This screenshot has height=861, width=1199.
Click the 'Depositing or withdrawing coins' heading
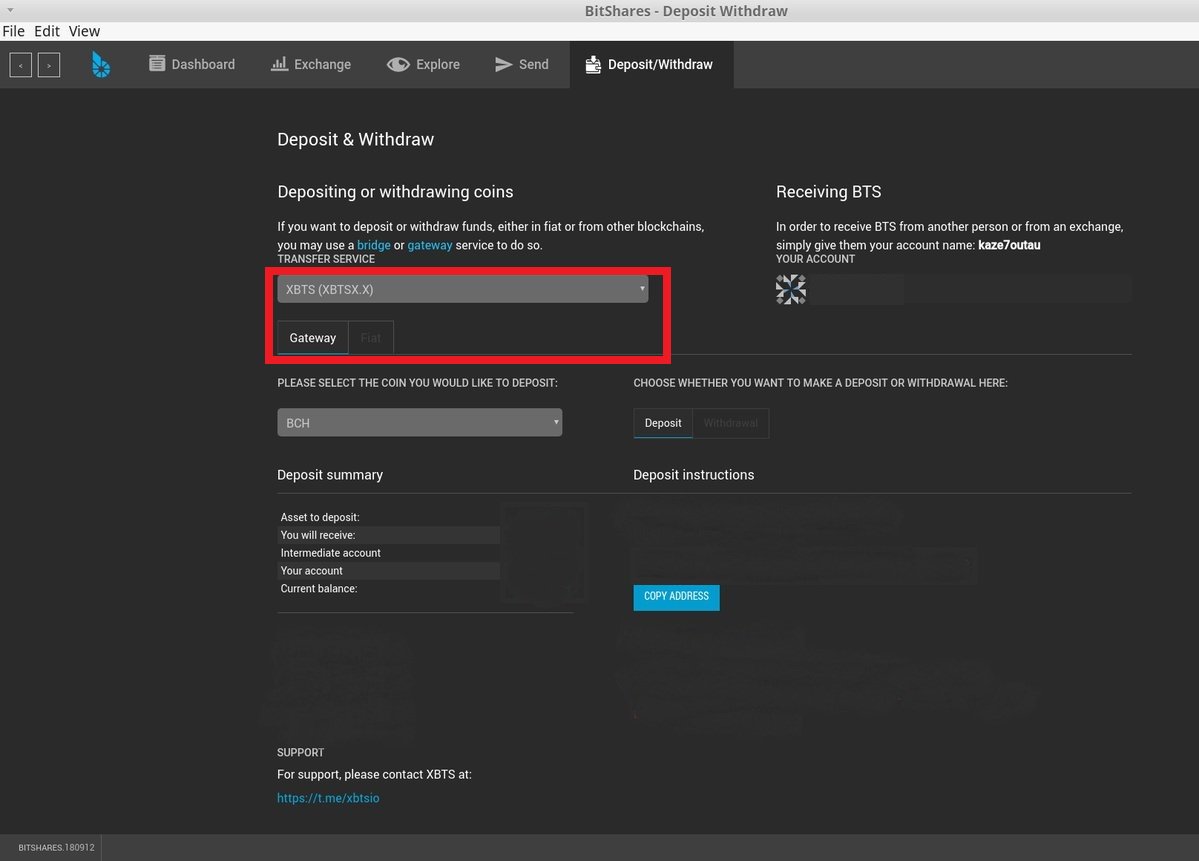point(395,192)
